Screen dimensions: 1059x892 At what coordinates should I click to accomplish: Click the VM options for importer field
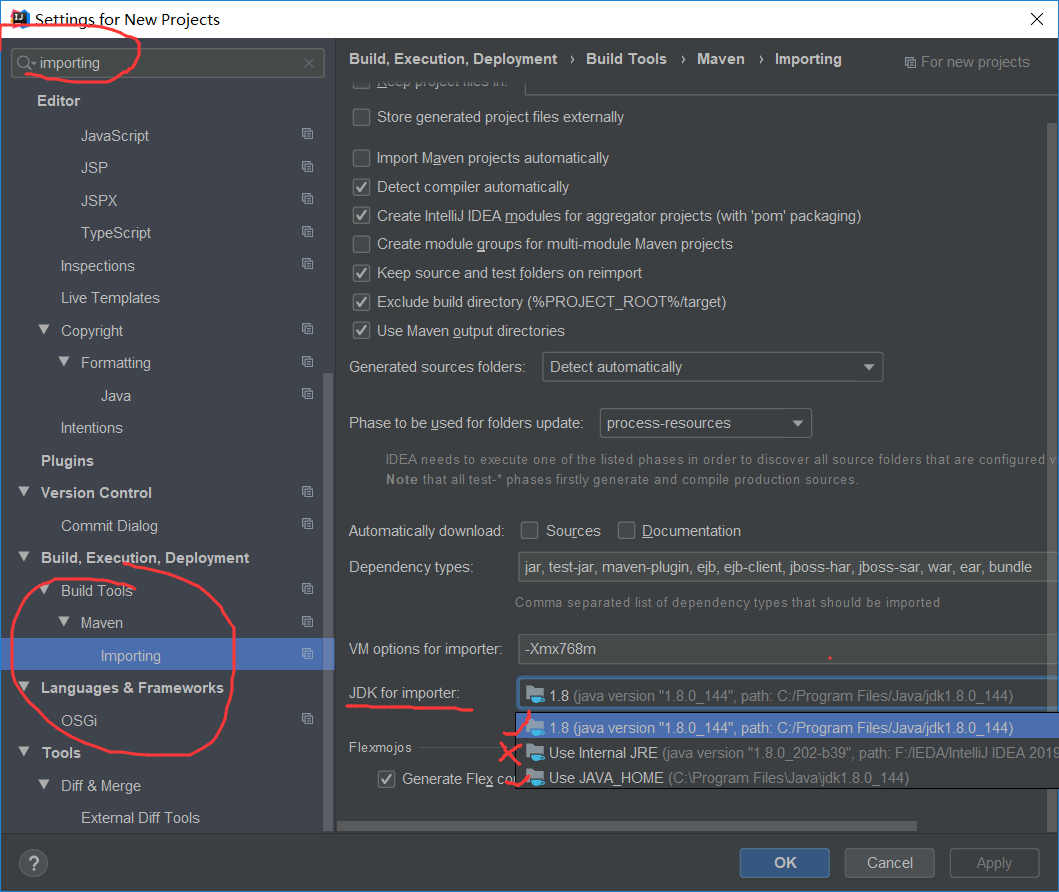click(787, 649)
